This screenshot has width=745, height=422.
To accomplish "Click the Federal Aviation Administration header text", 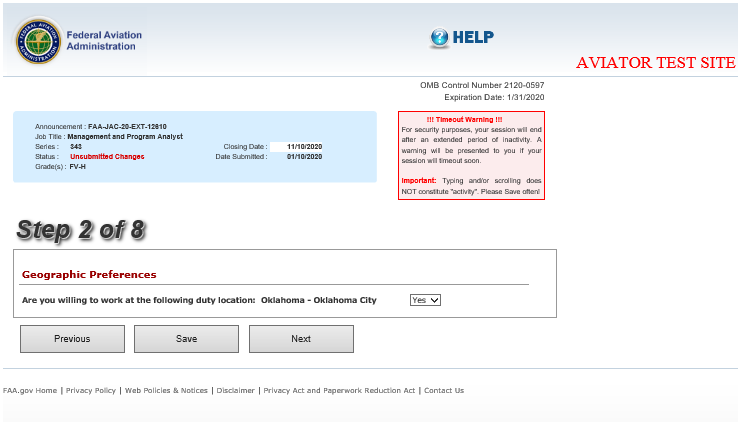I will click(104, 41).
